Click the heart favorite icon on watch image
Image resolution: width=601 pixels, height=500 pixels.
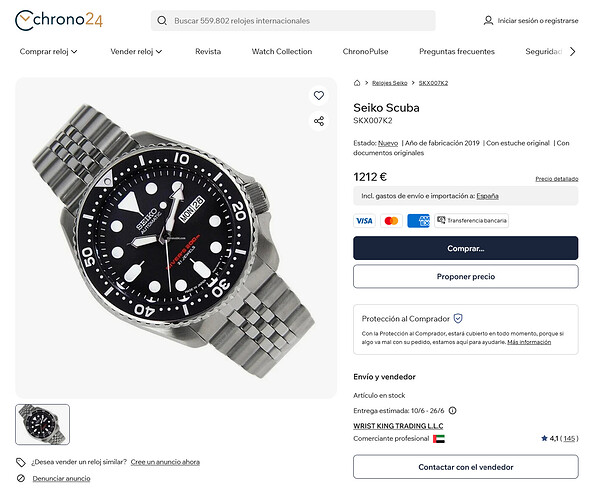(x=319, y=95)
